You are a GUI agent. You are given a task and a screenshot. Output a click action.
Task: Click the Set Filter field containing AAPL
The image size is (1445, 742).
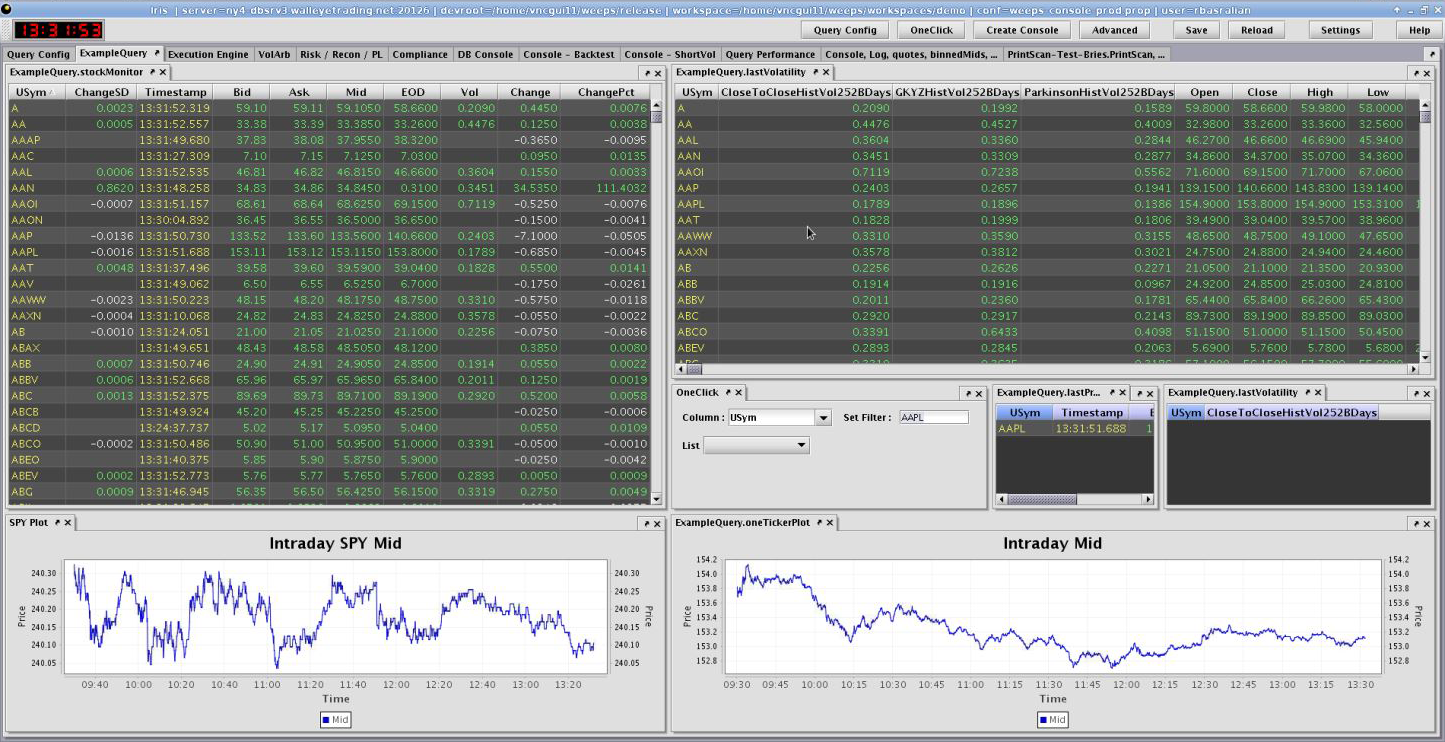click(x=933, y=418)
